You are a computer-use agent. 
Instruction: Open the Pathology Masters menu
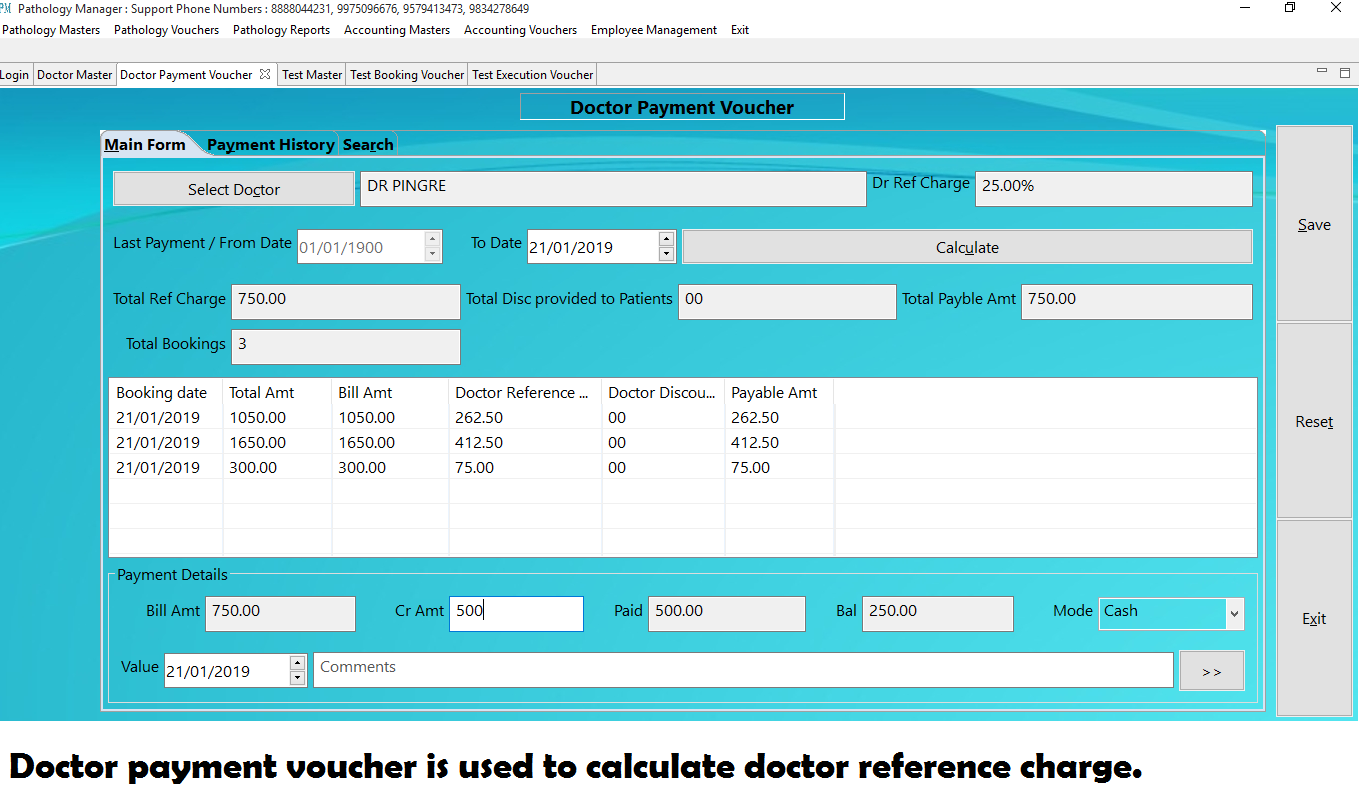pyautogui.click(x=51, y=30)
